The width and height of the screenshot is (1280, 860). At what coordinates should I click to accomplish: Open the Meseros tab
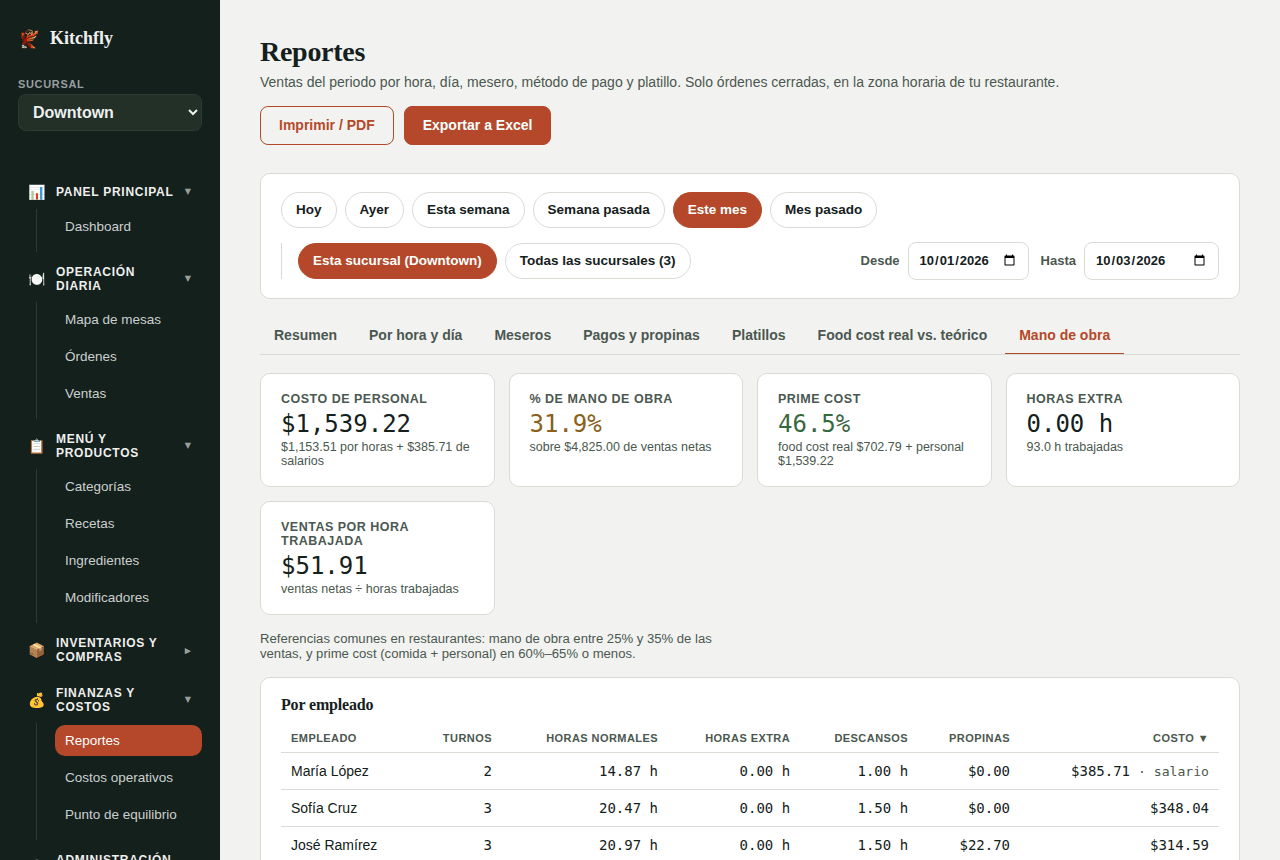coord(523,335)
